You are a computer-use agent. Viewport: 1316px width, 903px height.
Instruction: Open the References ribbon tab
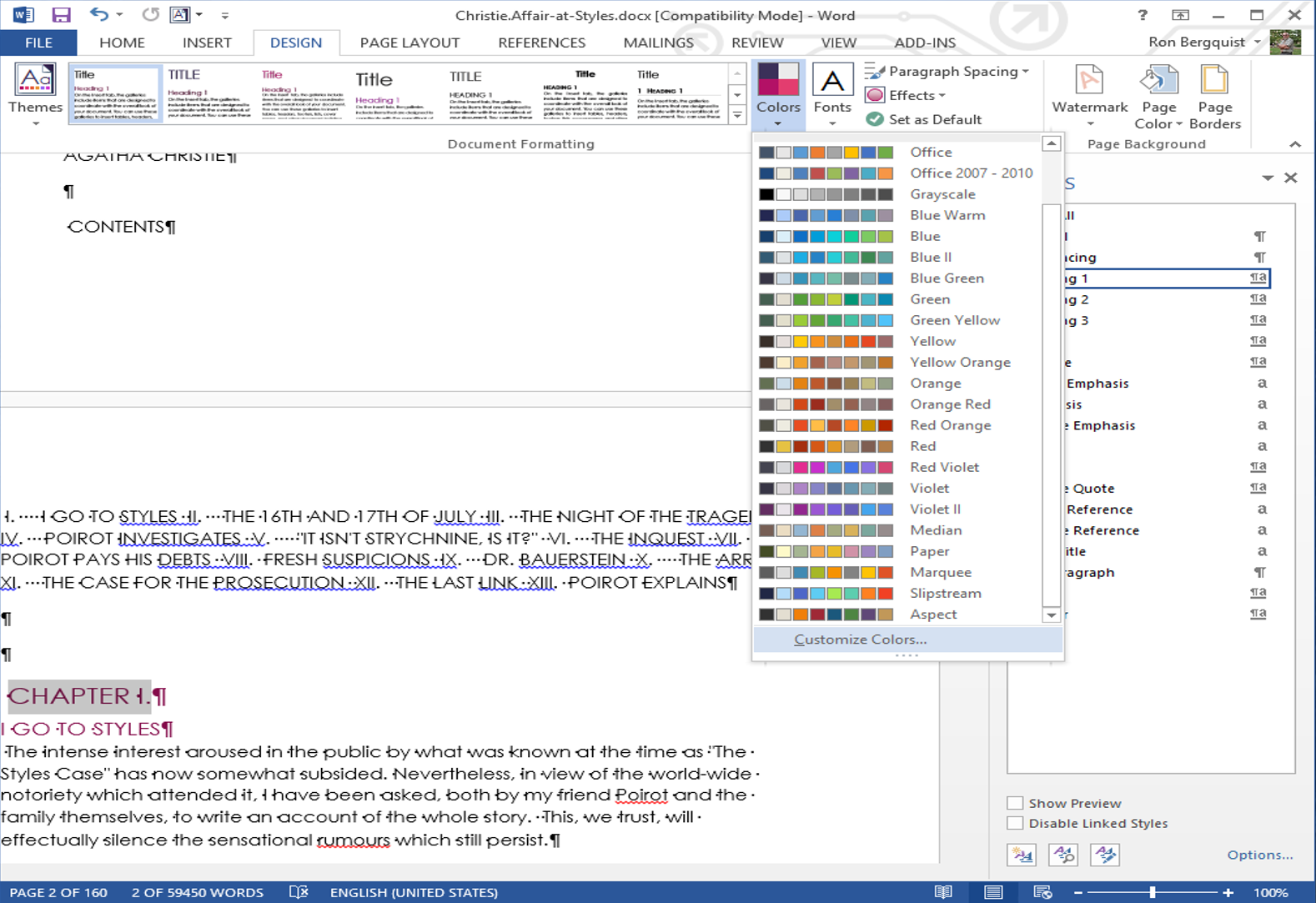pos(541,43)
